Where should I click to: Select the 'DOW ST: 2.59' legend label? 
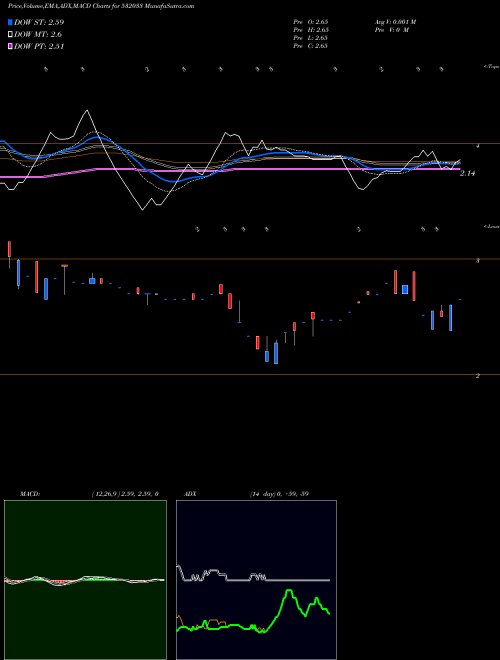[x=39, y=22]
